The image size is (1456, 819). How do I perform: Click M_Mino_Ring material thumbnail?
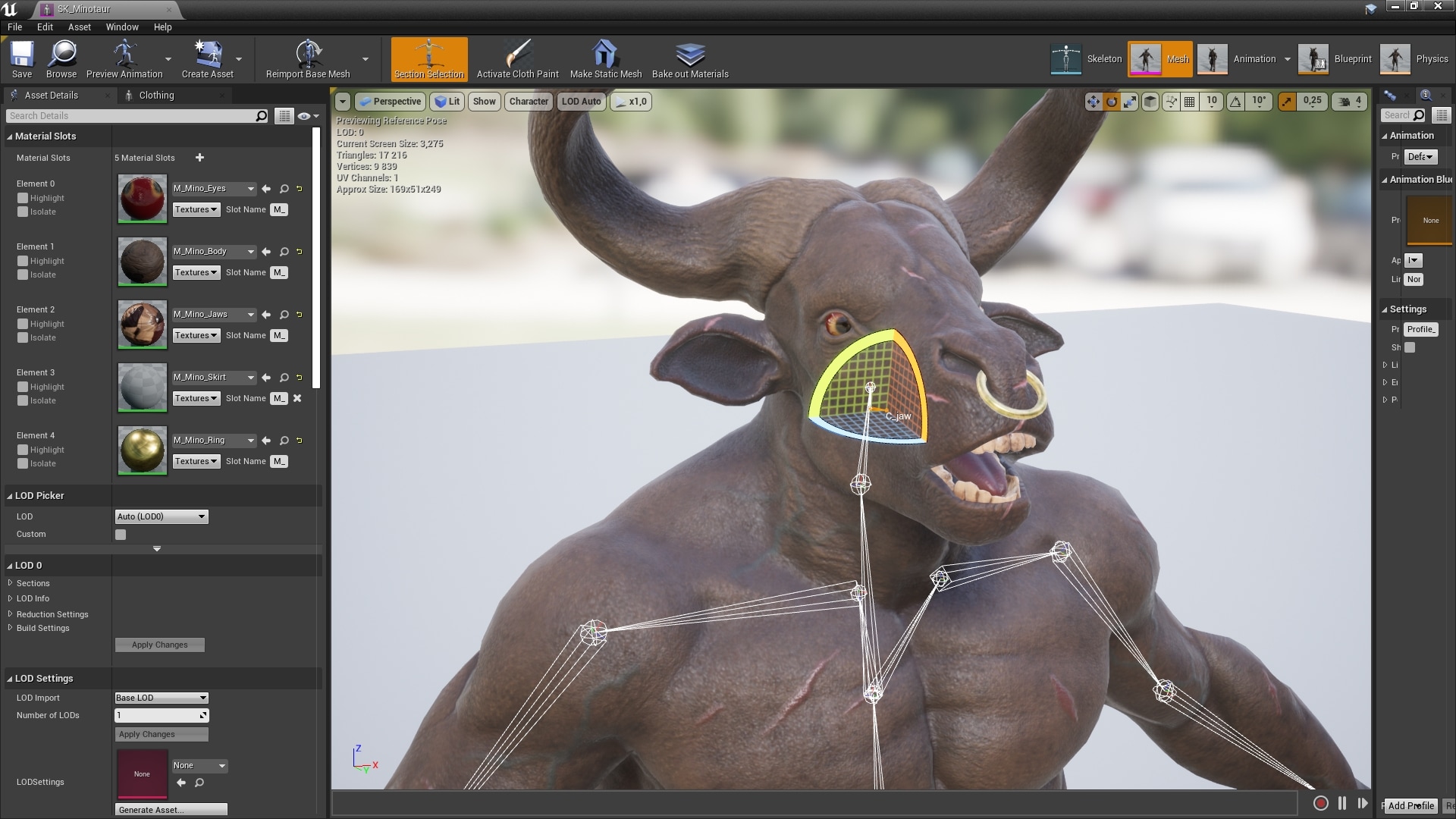pos(142,450)
